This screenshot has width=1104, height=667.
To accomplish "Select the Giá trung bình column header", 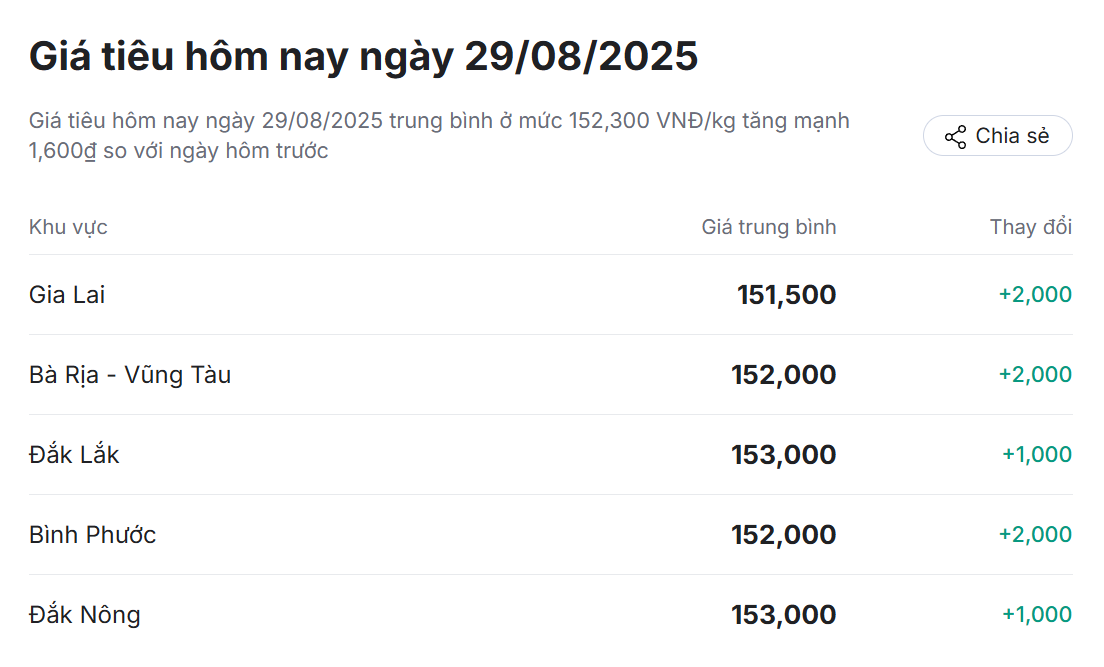I will click(x=768, y=227).
